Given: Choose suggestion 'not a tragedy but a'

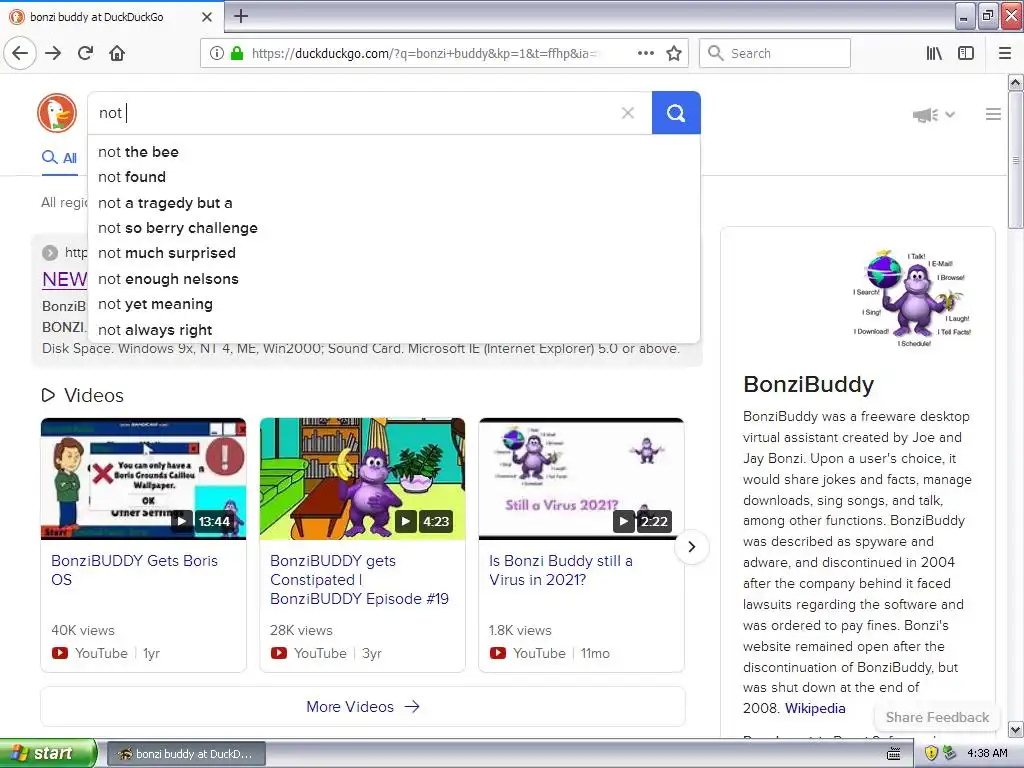Looking at the screenshot, I should [394, 203].
